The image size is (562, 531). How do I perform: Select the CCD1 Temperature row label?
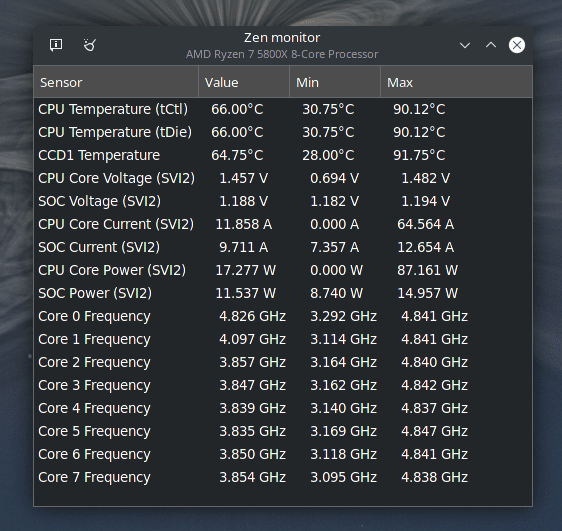pos(99,155)
